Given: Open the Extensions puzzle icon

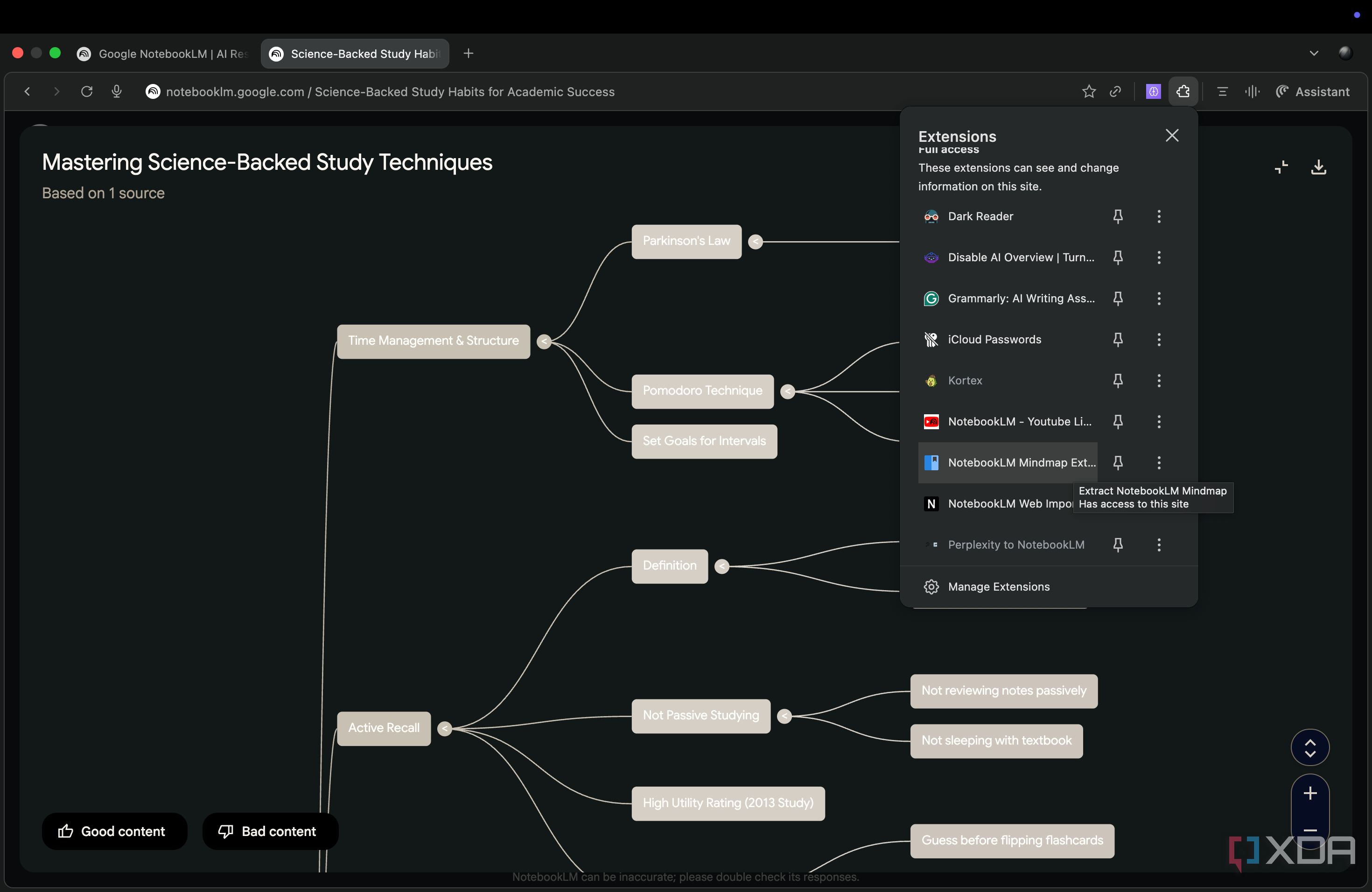Looking at the screenshot, I should tap(1183, 91).
